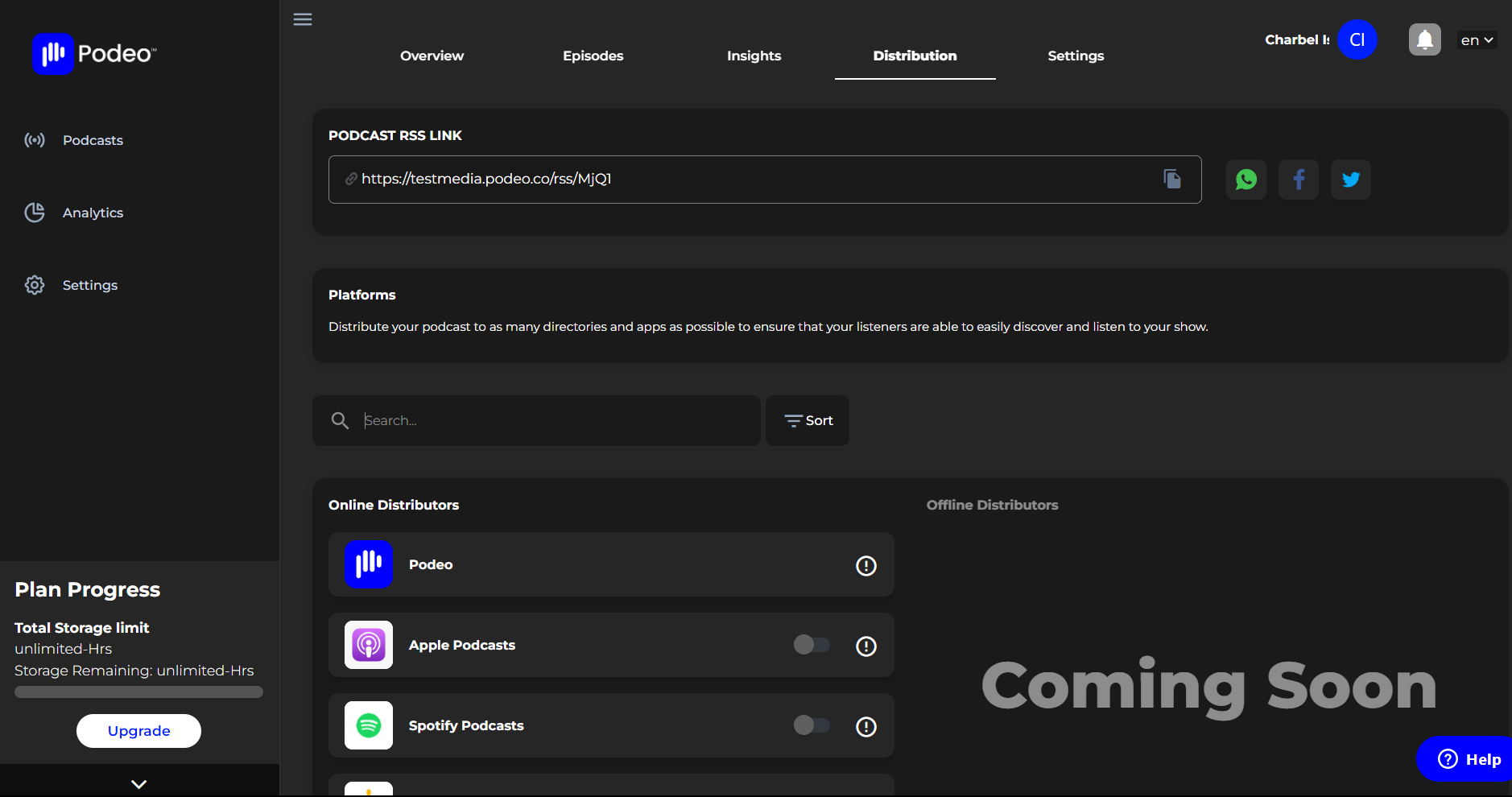This screenshot has width=1512, height=797.
Task: Click the Online Distributors heading
Action: pos(394,505)
